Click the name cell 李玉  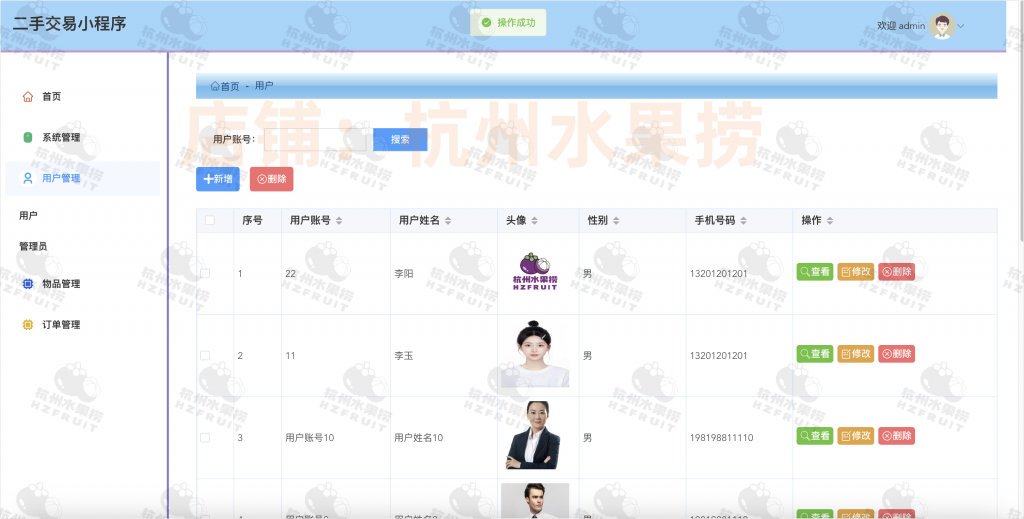coord(404,356)
